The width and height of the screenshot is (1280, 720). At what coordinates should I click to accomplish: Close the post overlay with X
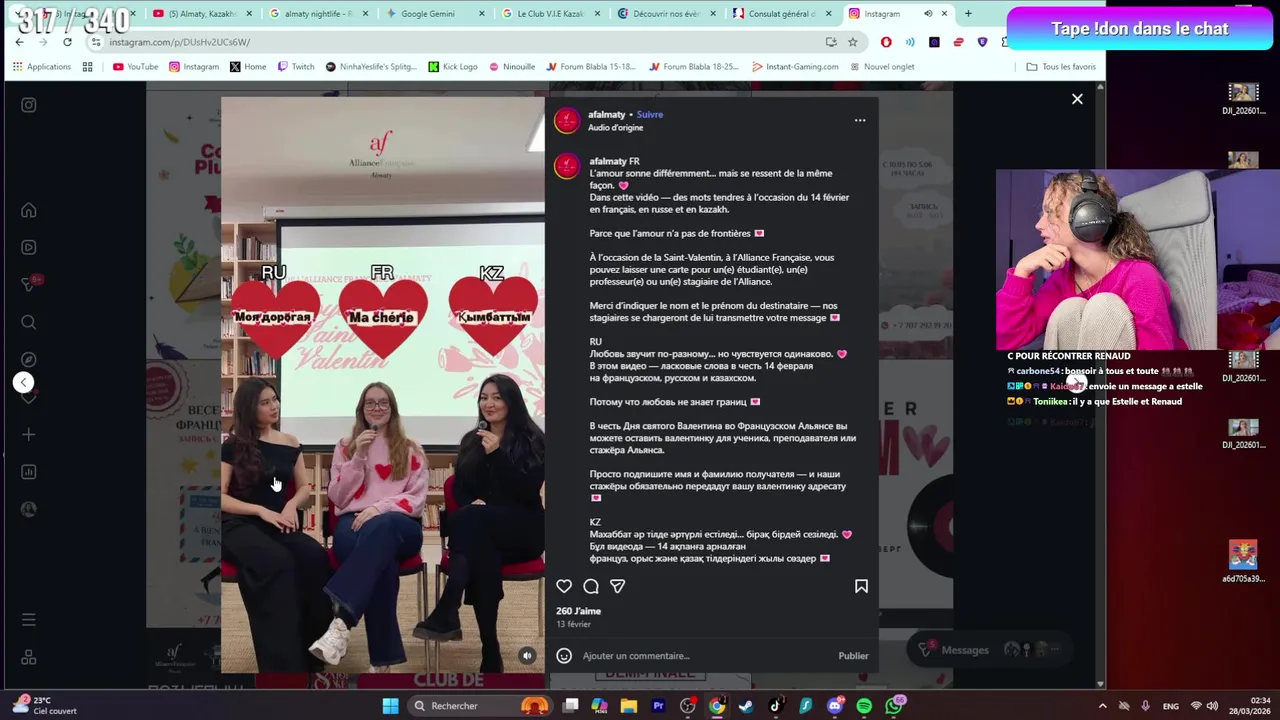click(1077, 99)
